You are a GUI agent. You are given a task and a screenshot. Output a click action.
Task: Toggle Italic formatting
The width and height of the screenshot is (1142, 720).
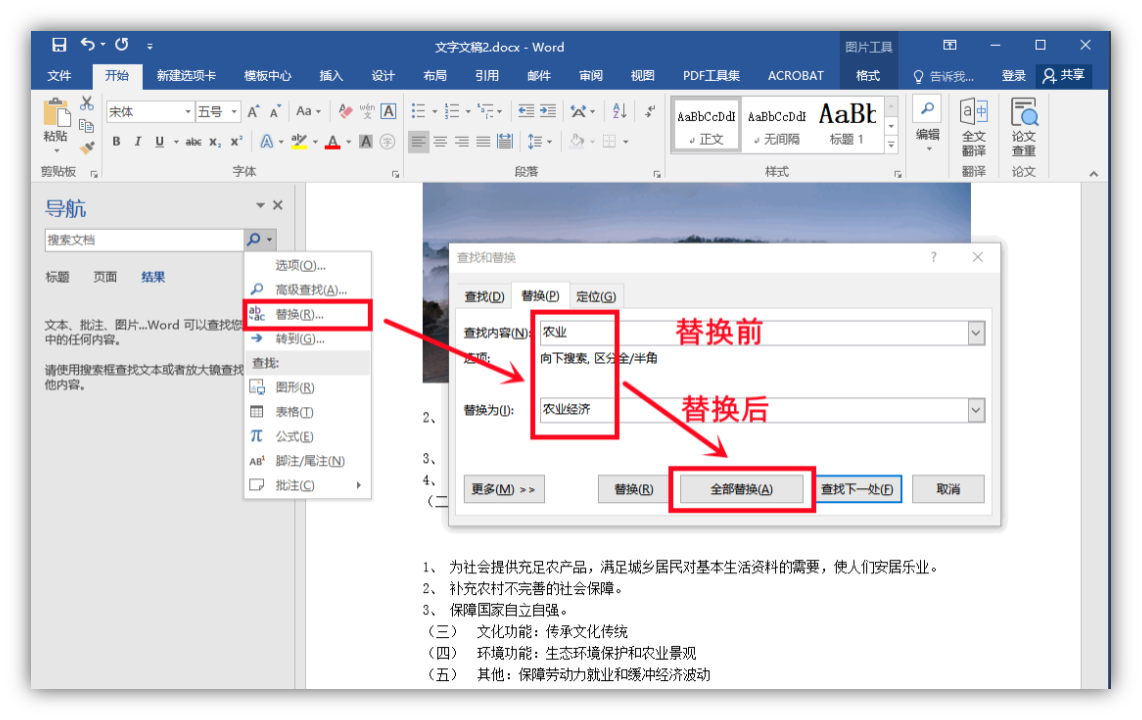tap(138, 142)
